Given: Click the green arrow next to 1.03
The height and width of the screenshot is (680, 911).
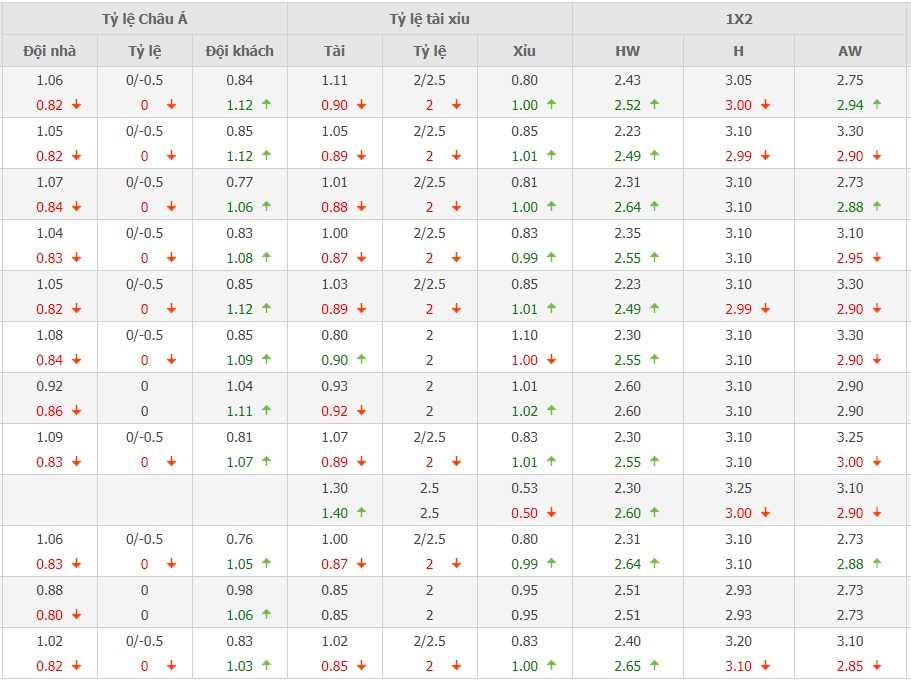Looking at the screenshot, I should 267,666.
